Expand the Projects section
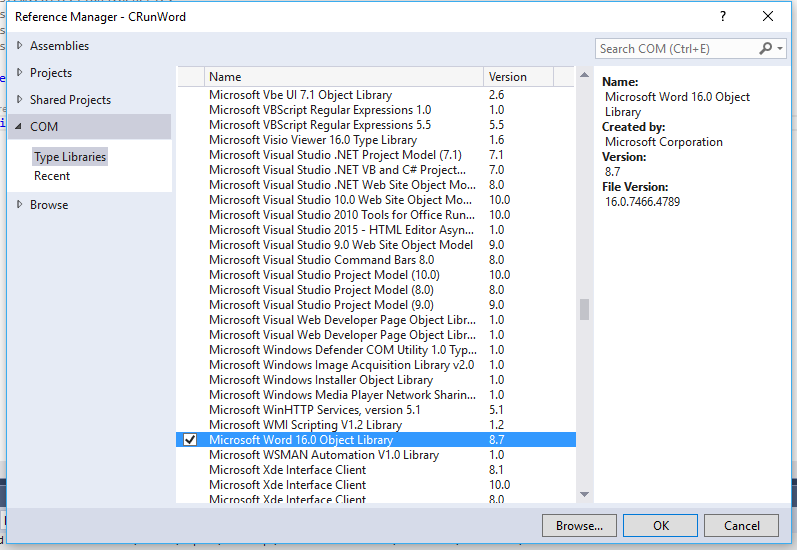Viewport: 797px width, 550px height. [x=19, y=72]
